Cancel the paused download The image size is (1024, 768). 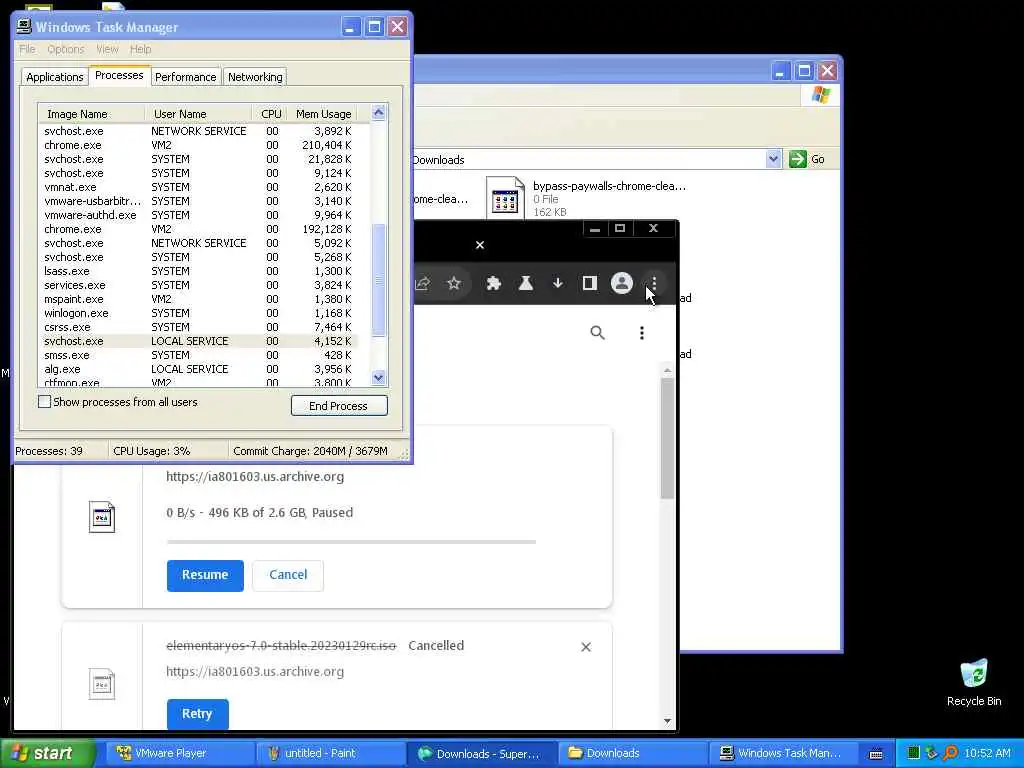tap(288, 575)
